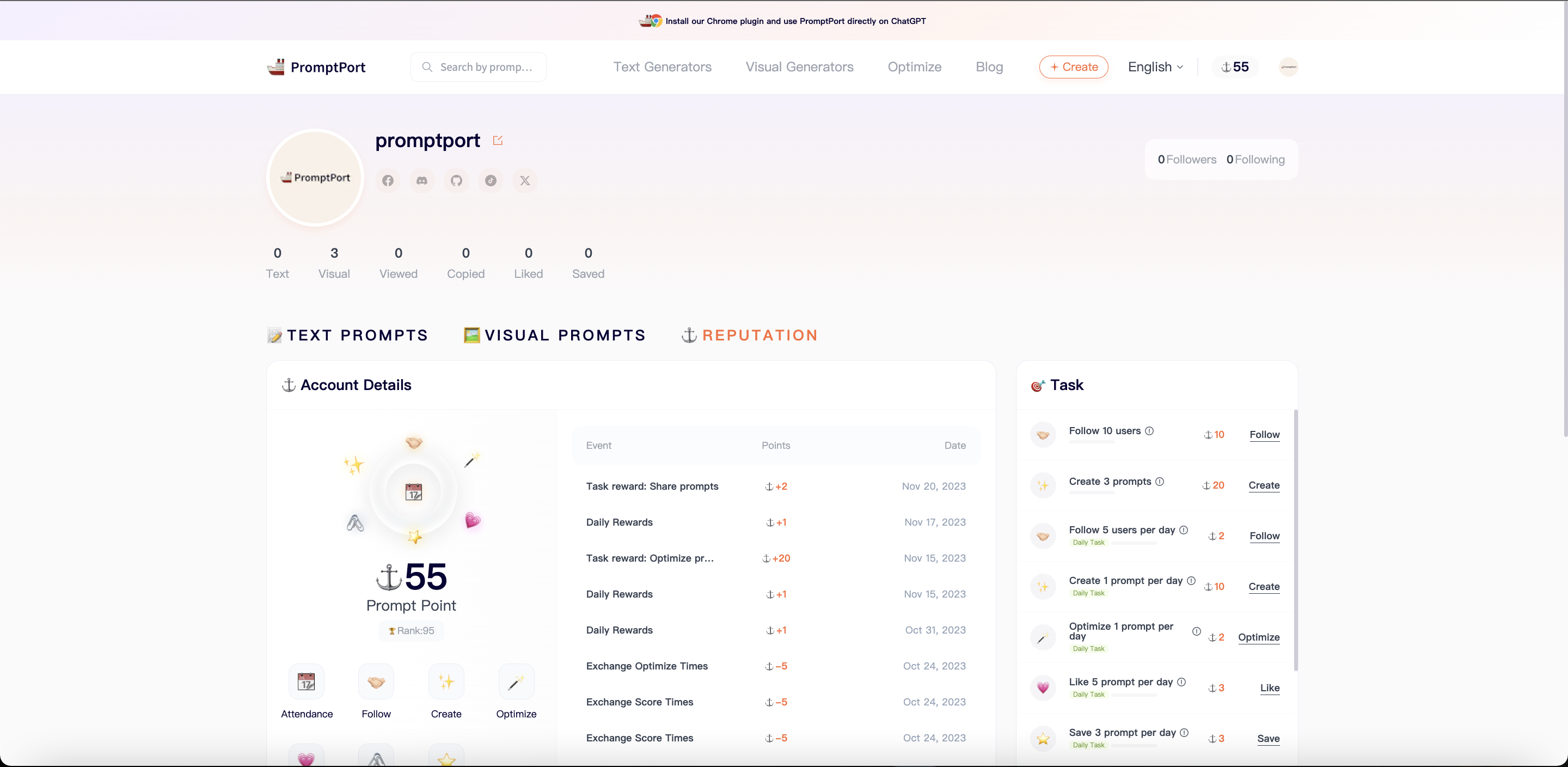Click the + Create button

coord(1073,67)
